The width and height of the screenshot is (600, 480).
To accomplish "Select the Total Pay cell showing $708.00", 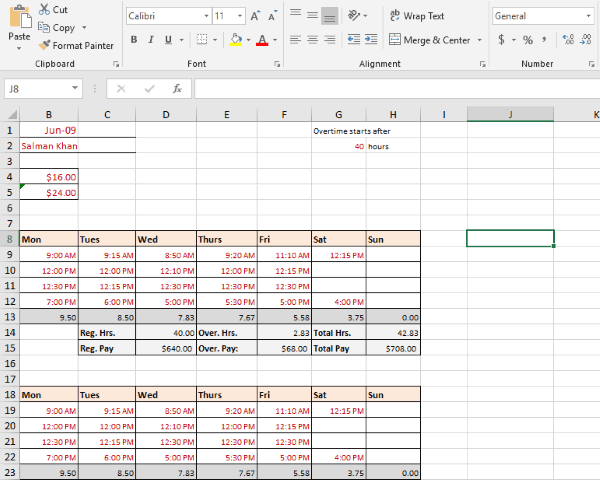I will pos(393,349).
